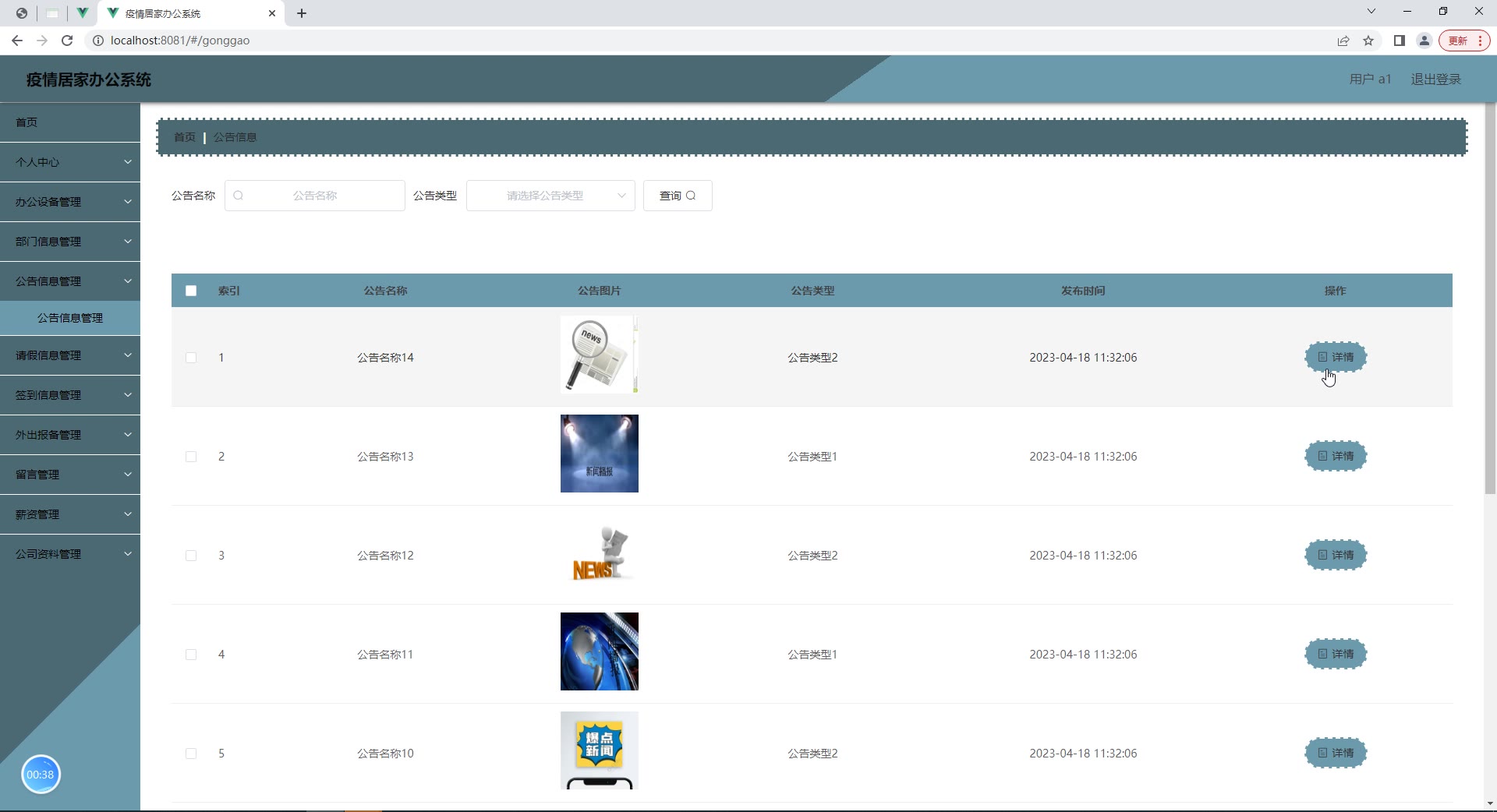Click the 用户 a1 label

[x=1371, y=79]
